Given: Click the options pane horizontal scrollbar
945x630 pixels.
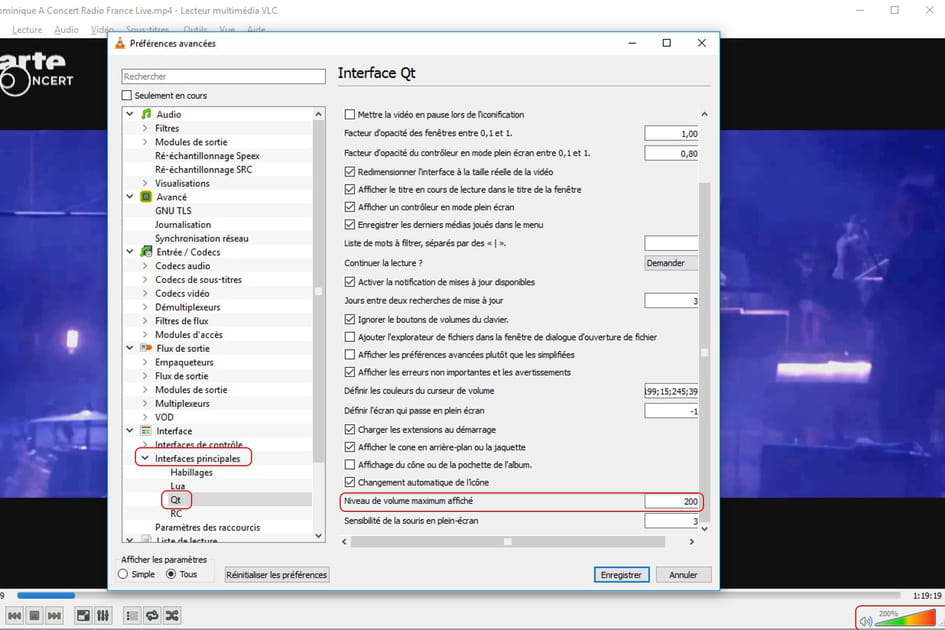Looking at the screenshot, I should tap(507, 541).
